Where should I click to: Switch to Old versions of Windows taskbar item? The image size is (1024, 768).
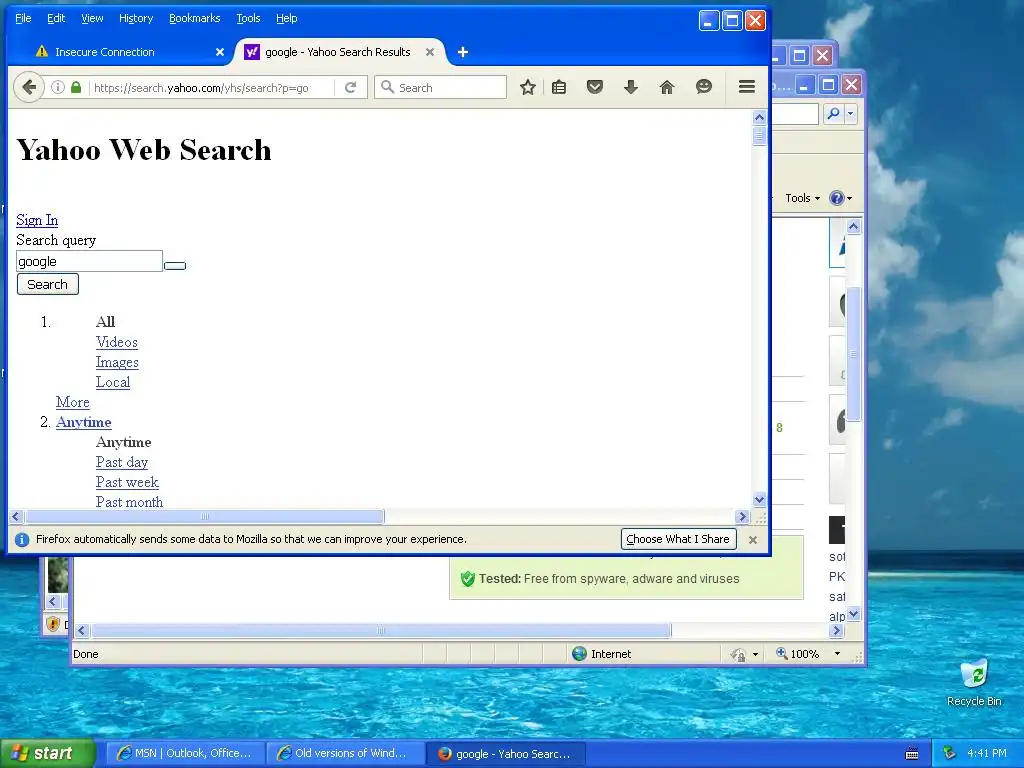(x=345, y=753)
